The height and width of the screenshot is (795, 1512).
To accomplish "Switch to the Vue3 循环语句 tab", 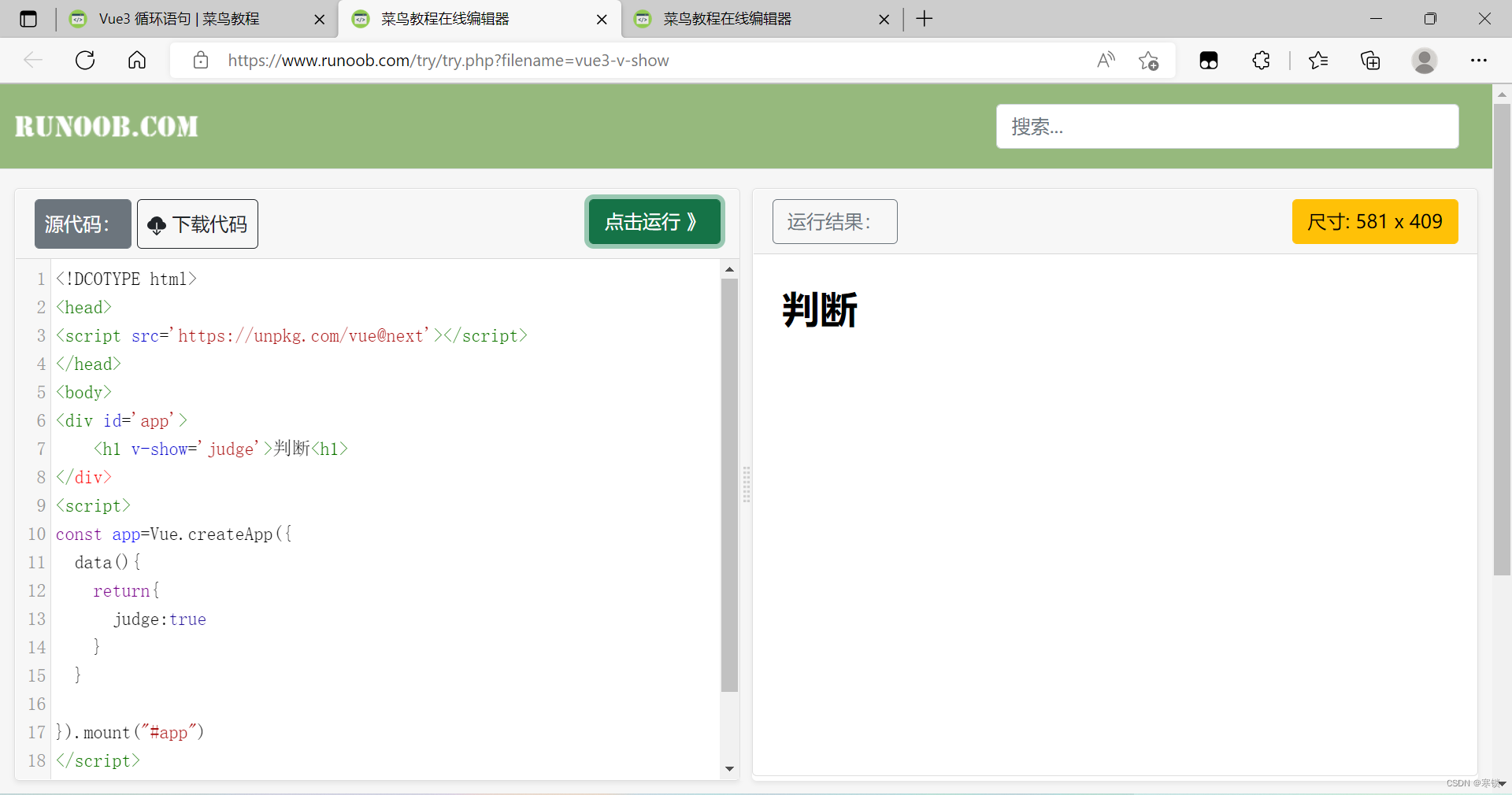I will pos(179,19).
